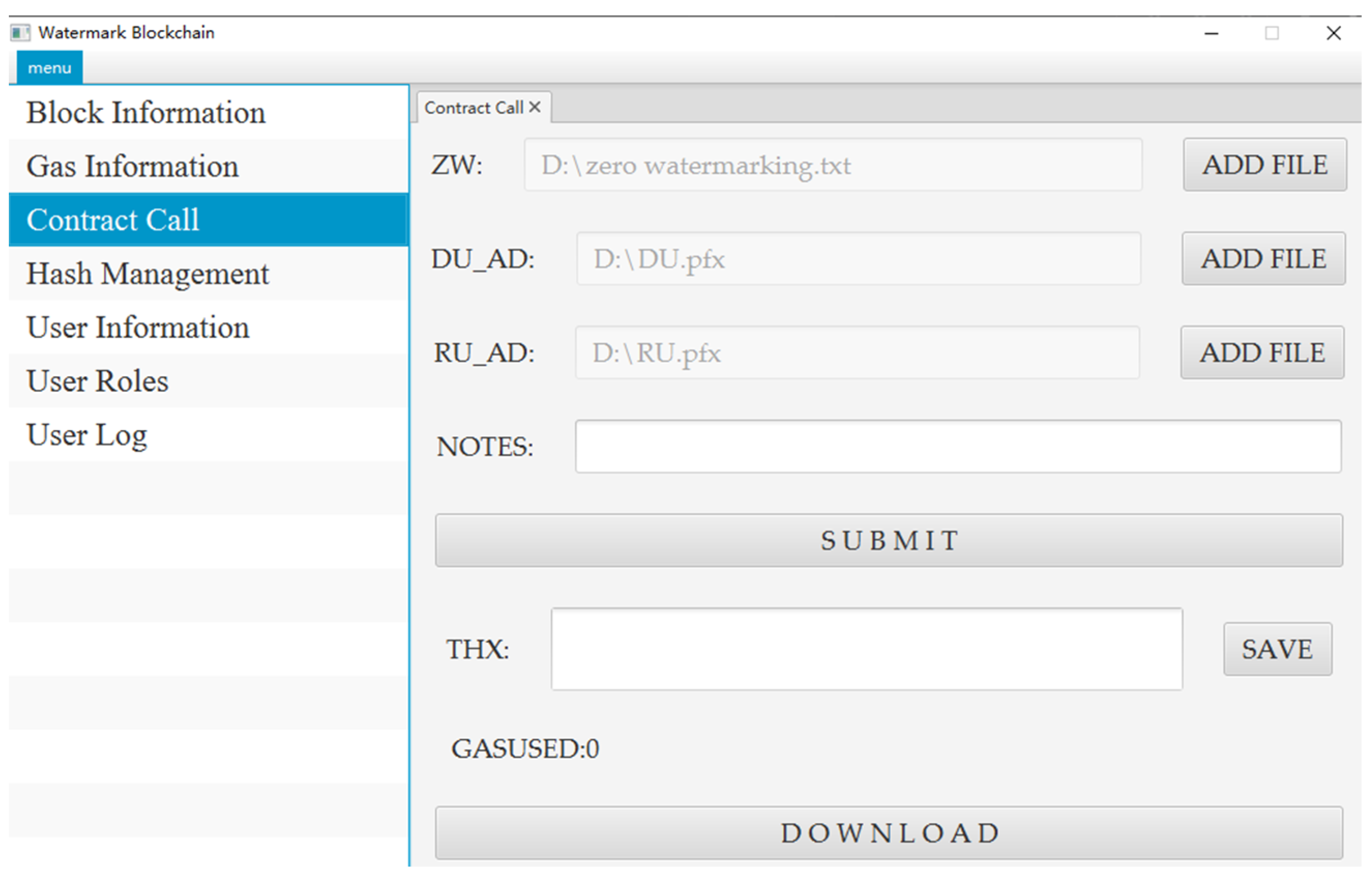Select Block Information in sidebar
The height and width of the screenshot is (883, 1372).
pos(209,112)
